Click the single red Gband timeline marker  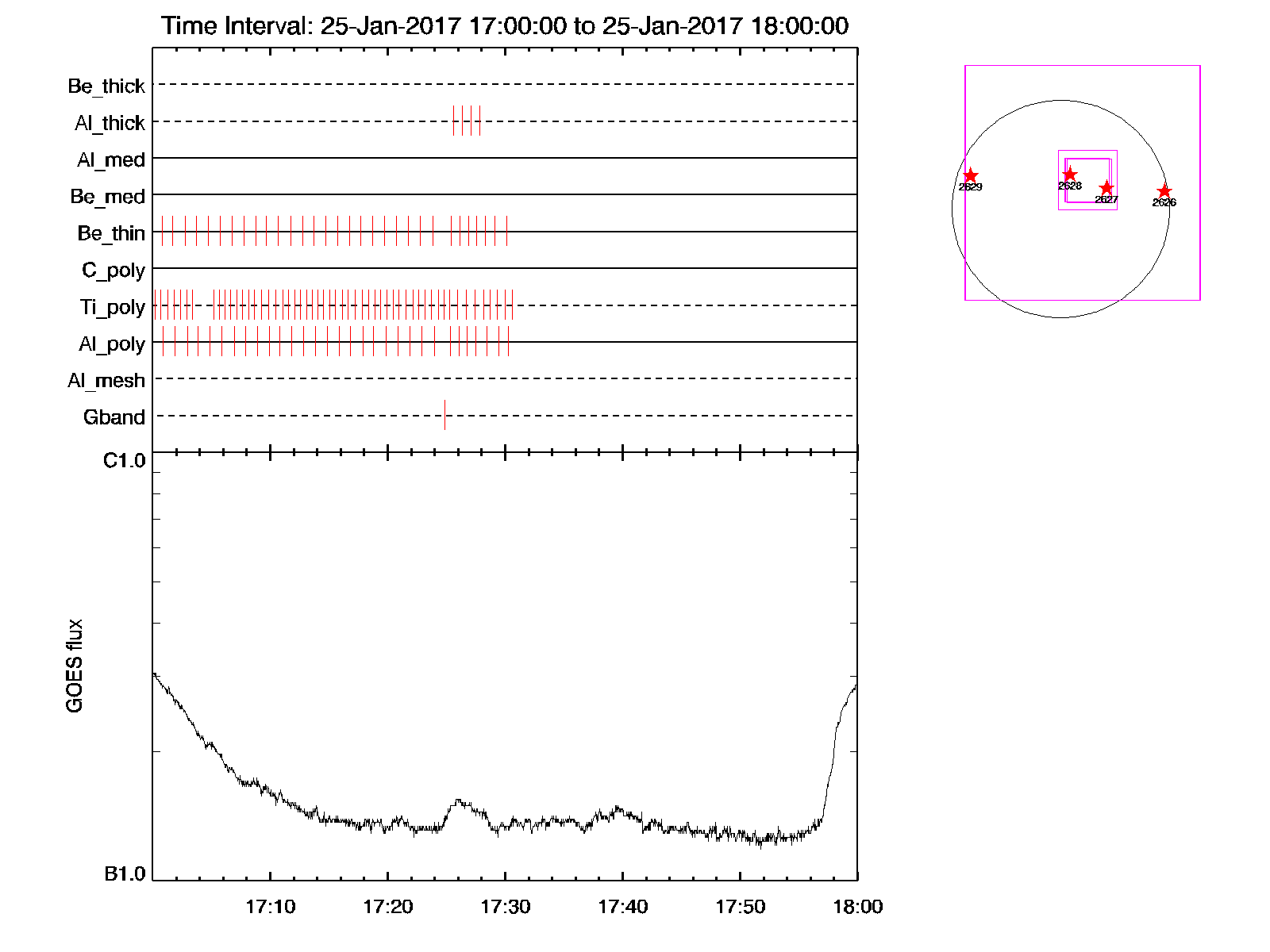(444, 415)
